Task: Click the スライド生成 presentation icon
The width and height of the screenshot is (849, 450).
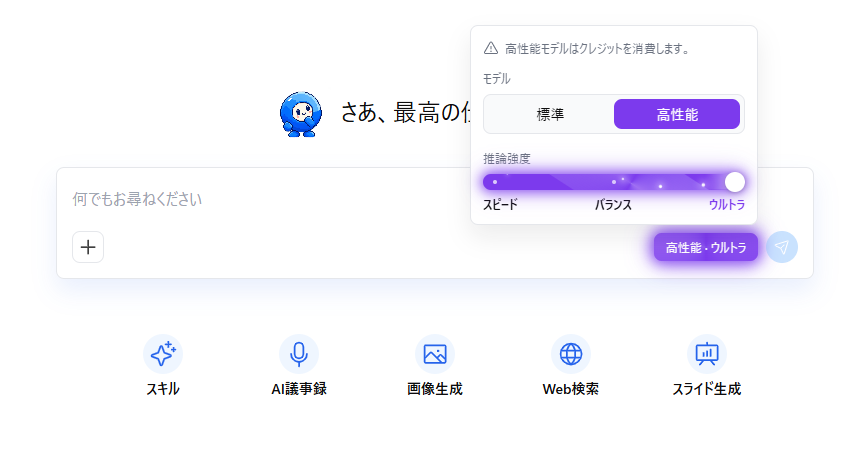Action: tap(707, 354)
